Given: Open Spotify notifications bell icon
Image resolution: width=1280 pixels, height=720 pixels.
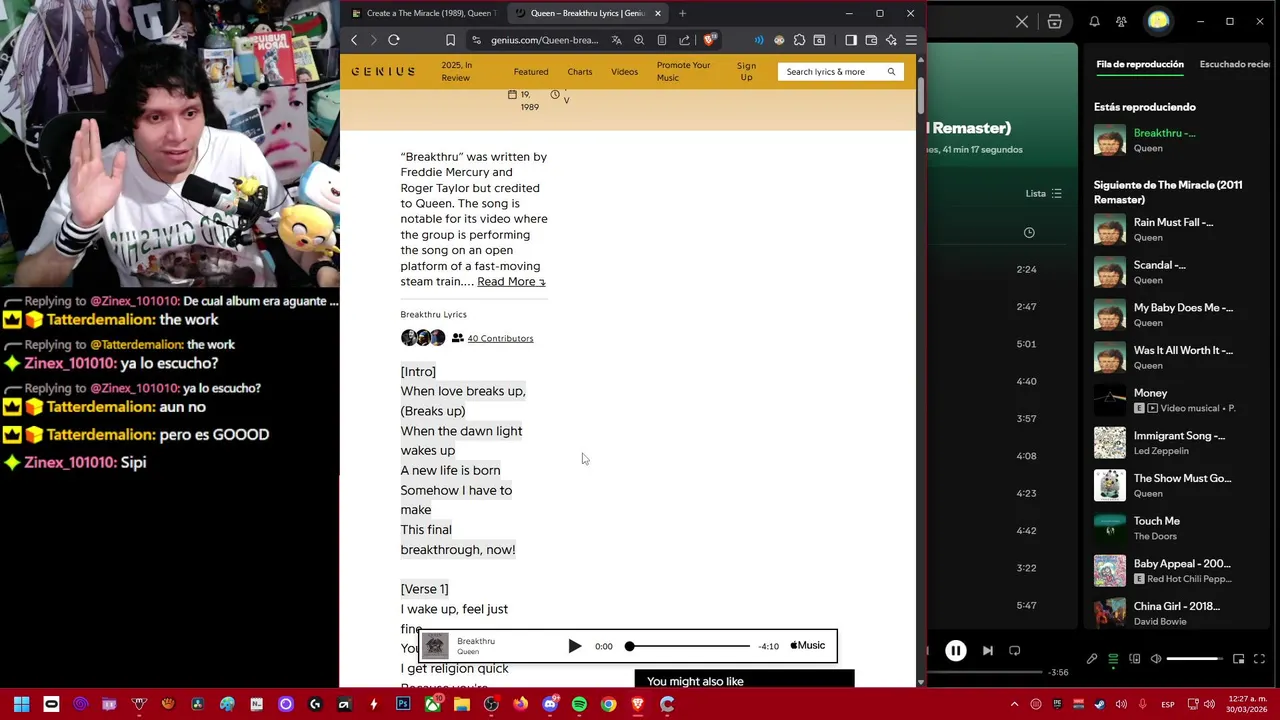Looking at the screenshot, I should pyautogui.click(x=1095, y=21).
